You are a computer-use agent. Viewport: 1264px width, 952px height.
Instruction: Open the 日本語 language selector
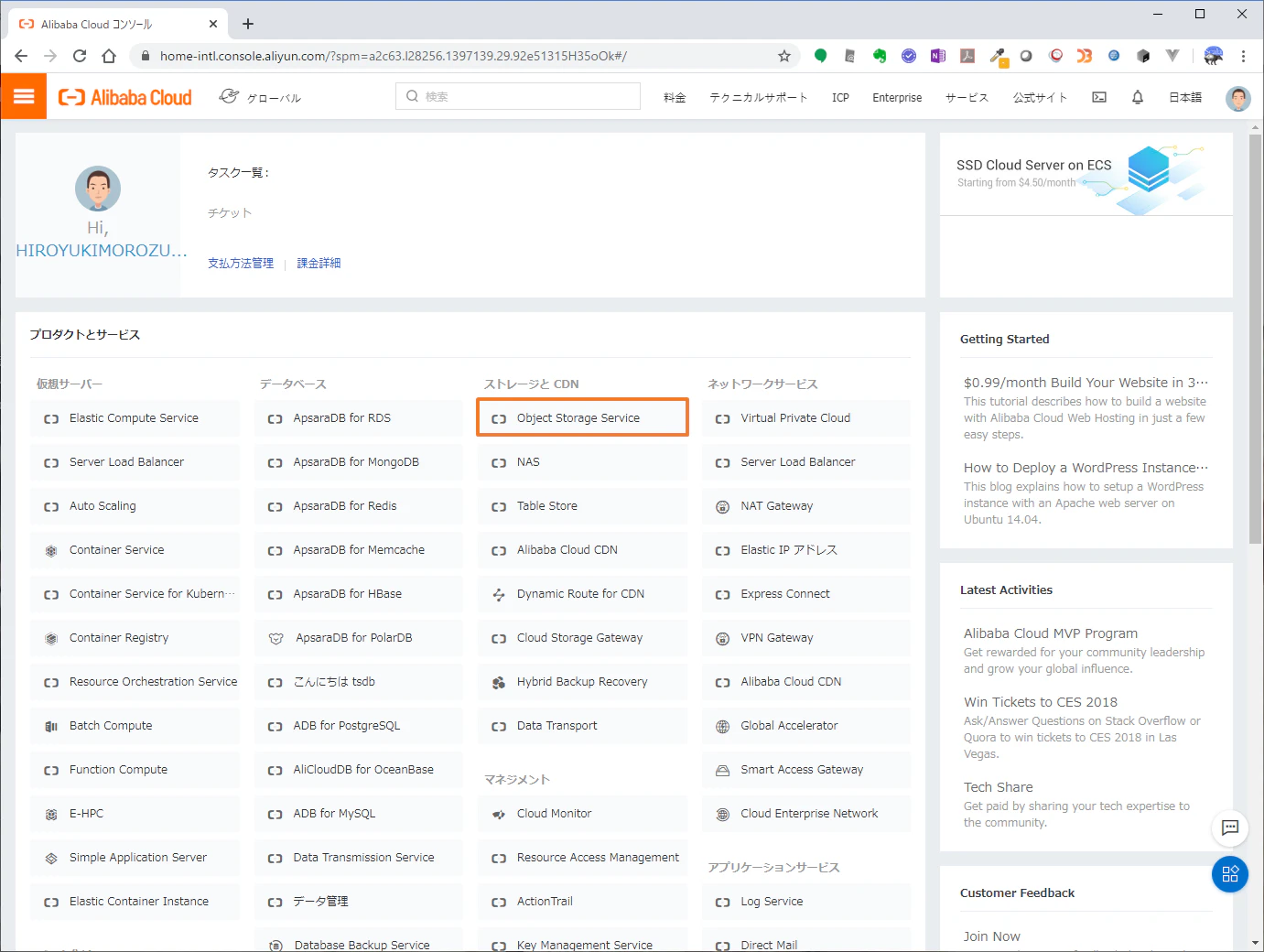[x=1185, y=97]
